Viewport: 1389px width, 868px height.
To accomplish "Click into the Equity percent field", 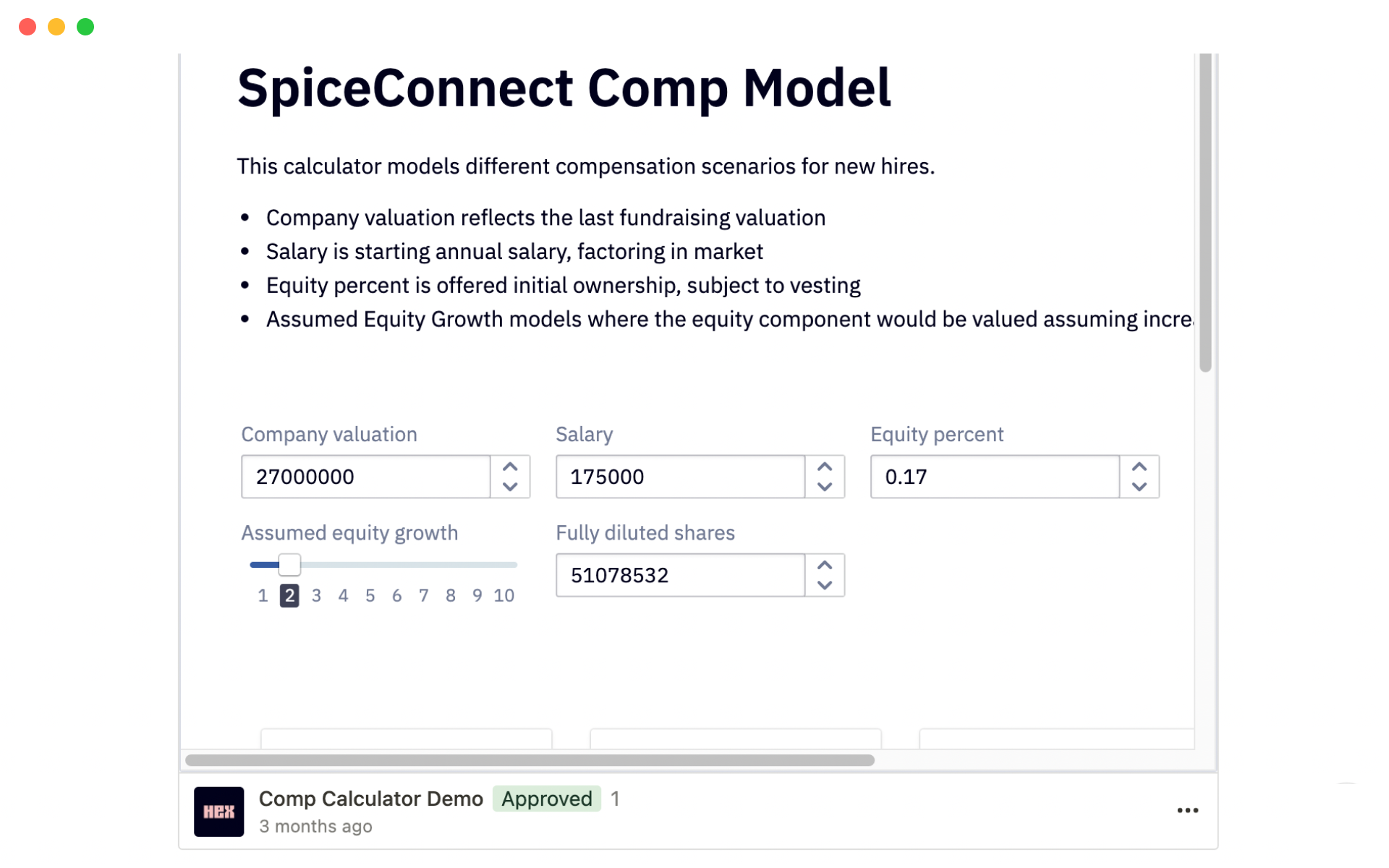I will [x=995, y=477].
